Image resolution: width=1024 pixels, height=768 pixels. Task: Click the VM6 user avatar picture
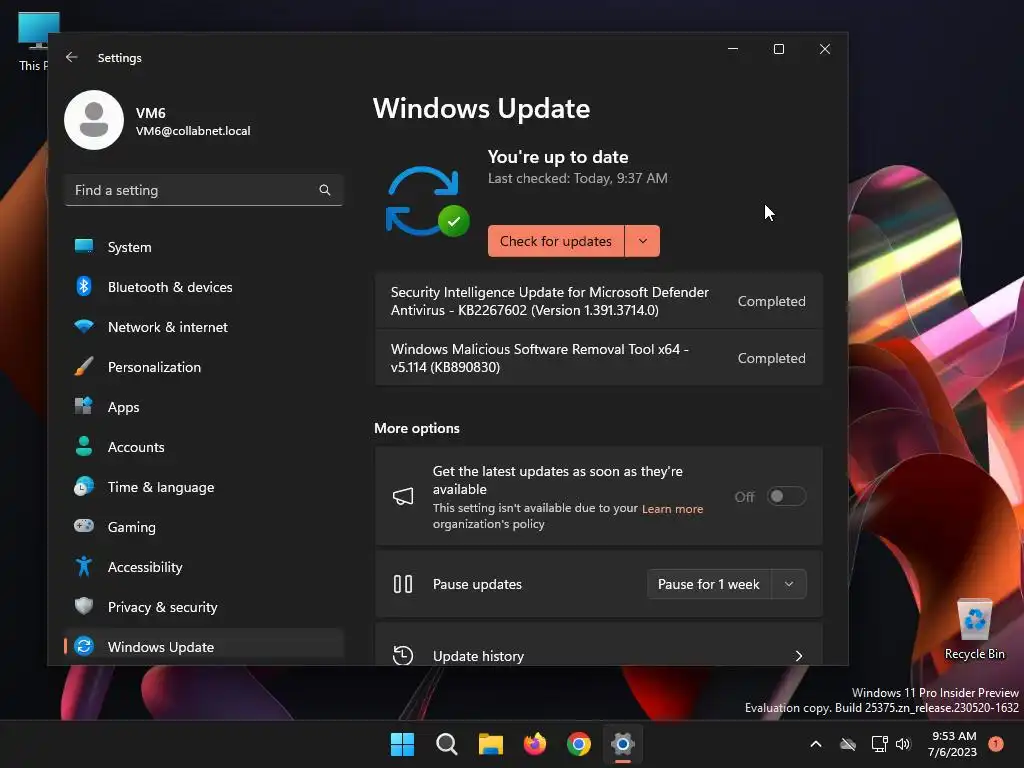tap(94, 120)
